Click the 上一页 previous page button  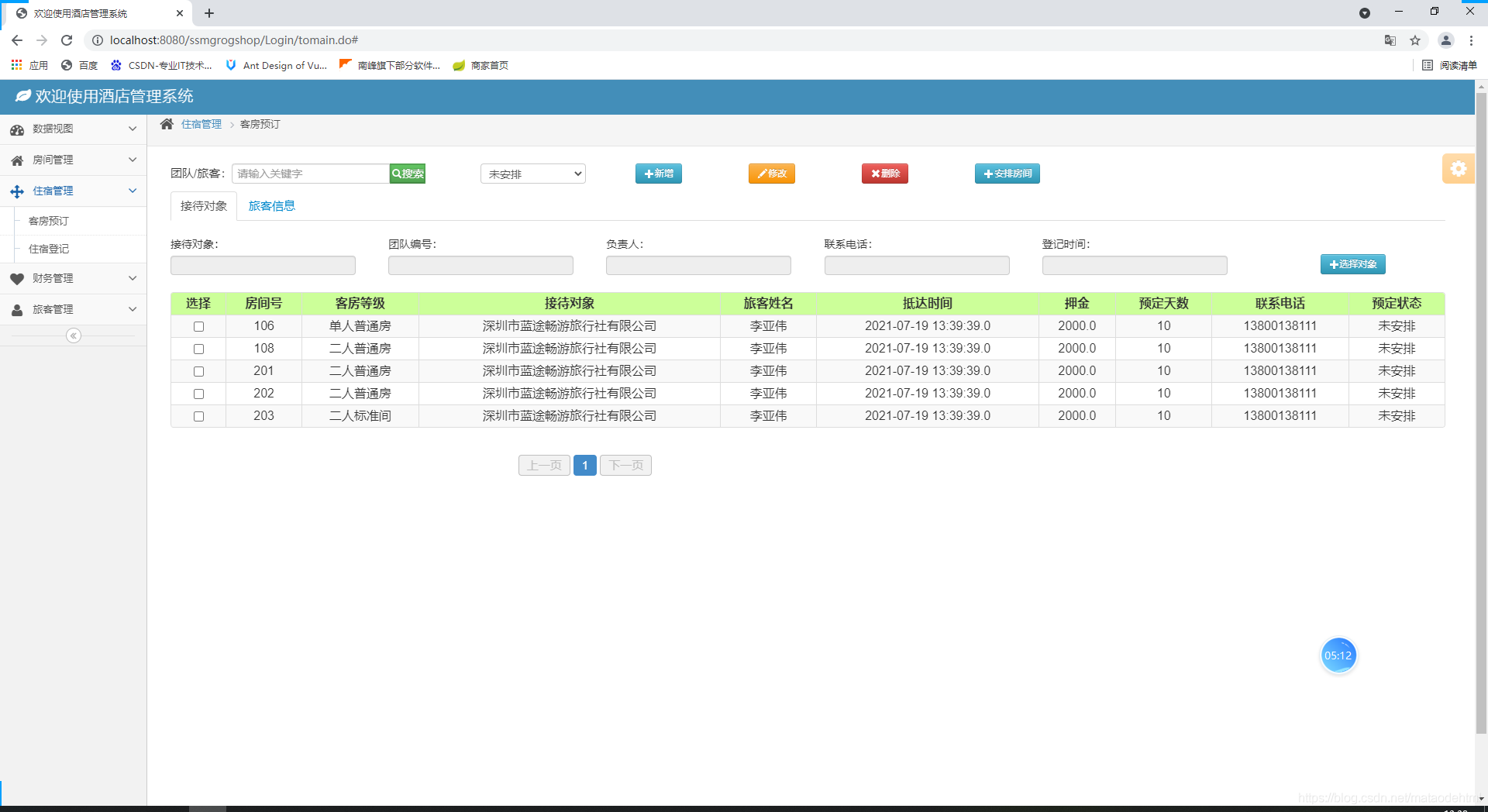tap(545, 466)
